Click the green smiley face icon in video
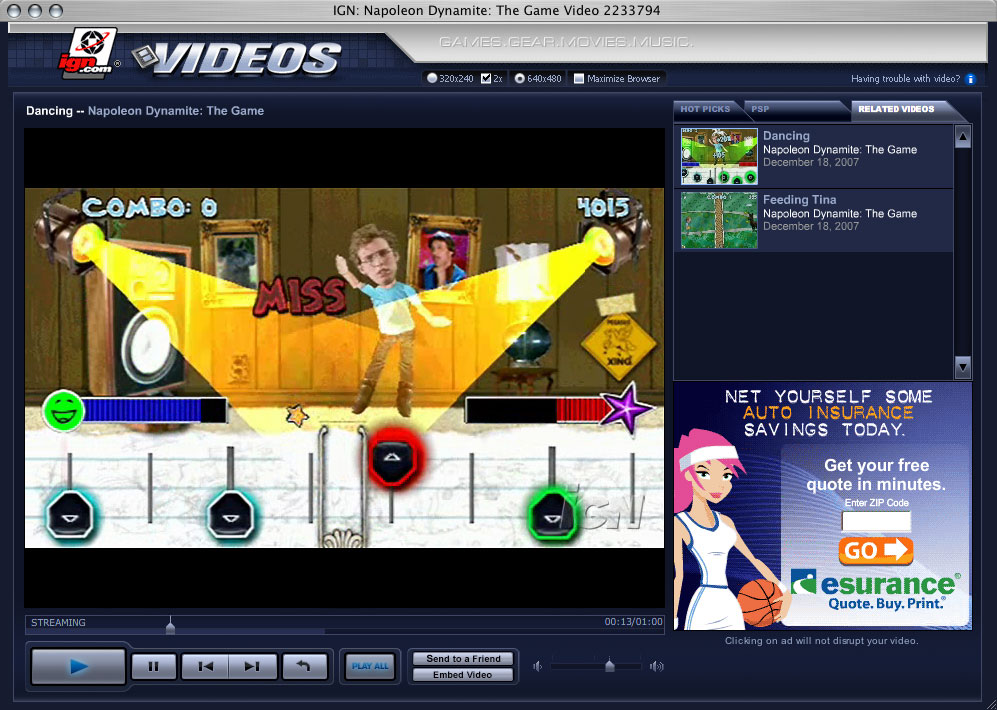The image size is (997, 710). (63, 411)
